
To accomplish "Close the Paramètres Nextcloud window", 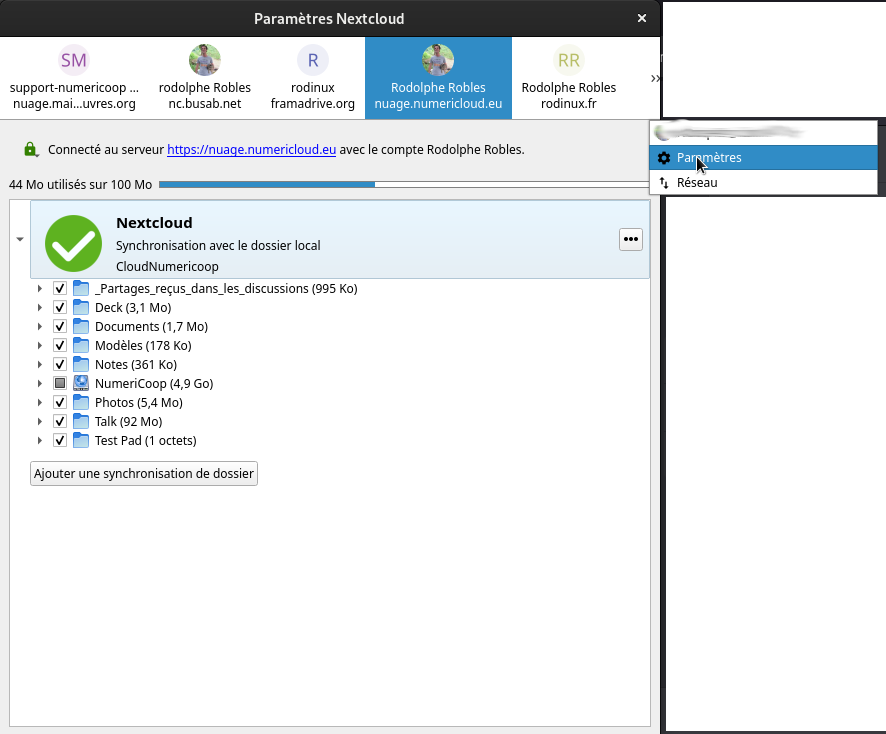I will pos(642,18).
